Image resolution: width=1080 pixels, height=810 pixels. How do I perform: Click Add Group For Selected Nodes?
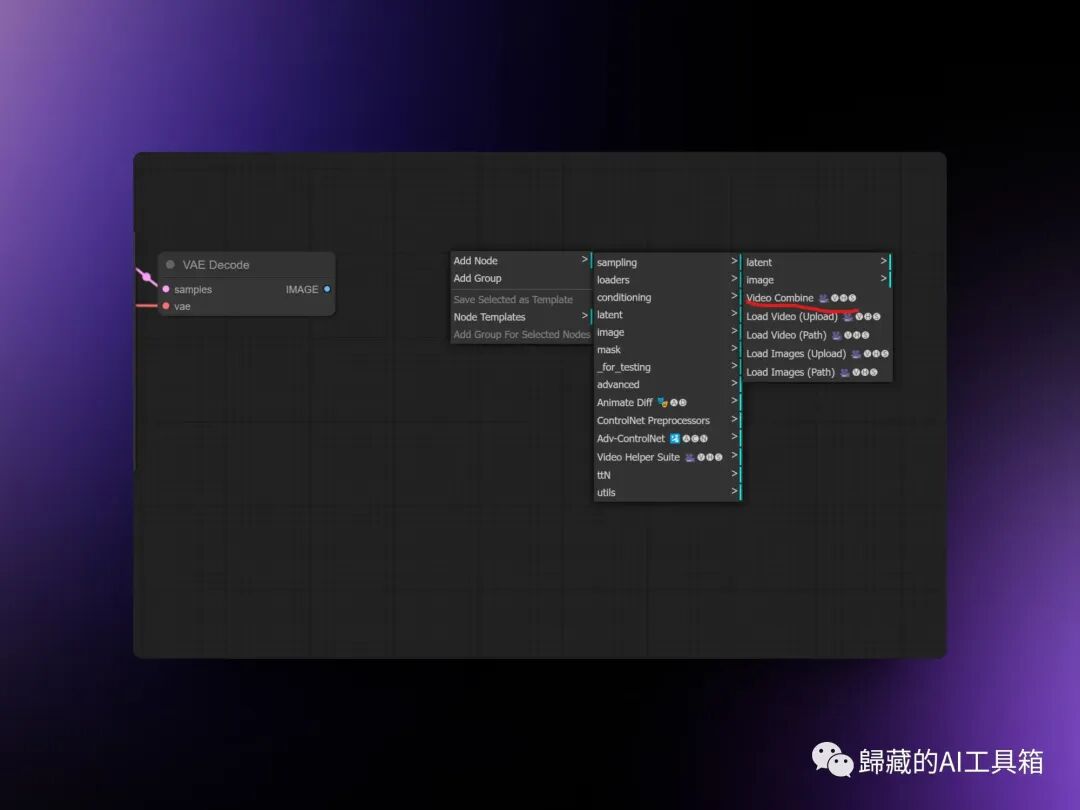(x=521, y=335)
